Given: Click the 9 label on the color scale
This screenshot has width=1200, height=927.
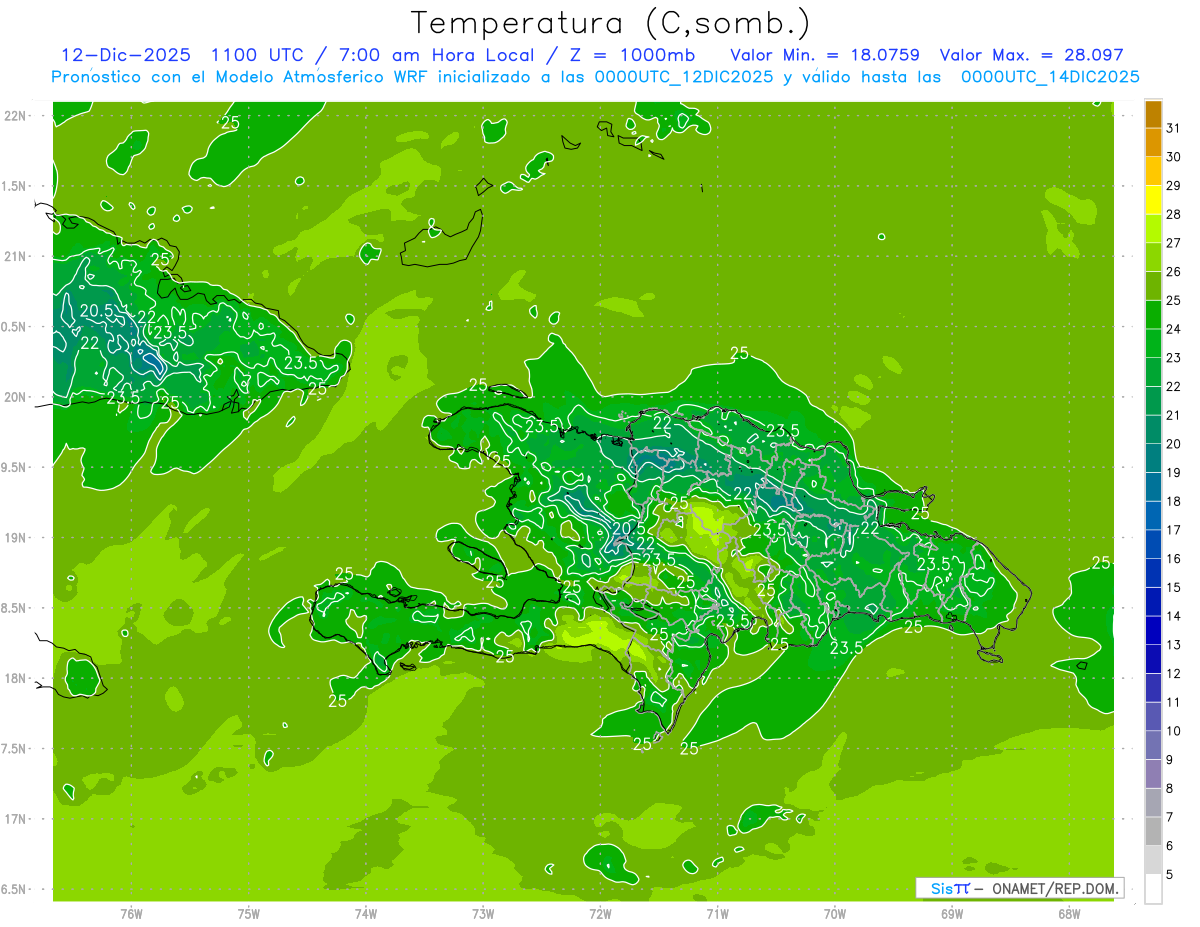Looking at the screenshot, I should coord(1170,760).
